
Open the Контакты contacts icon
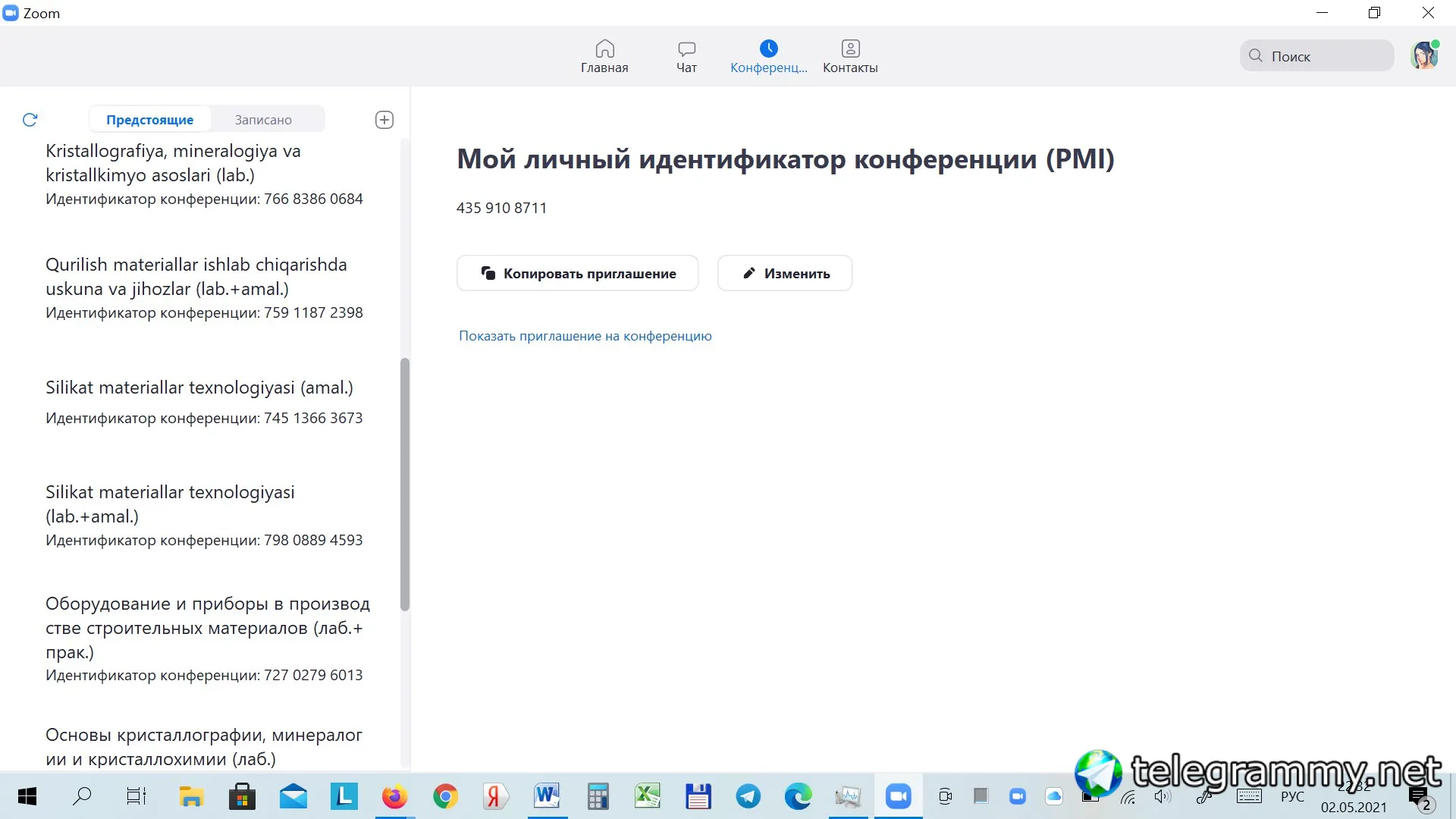point(850,49)
